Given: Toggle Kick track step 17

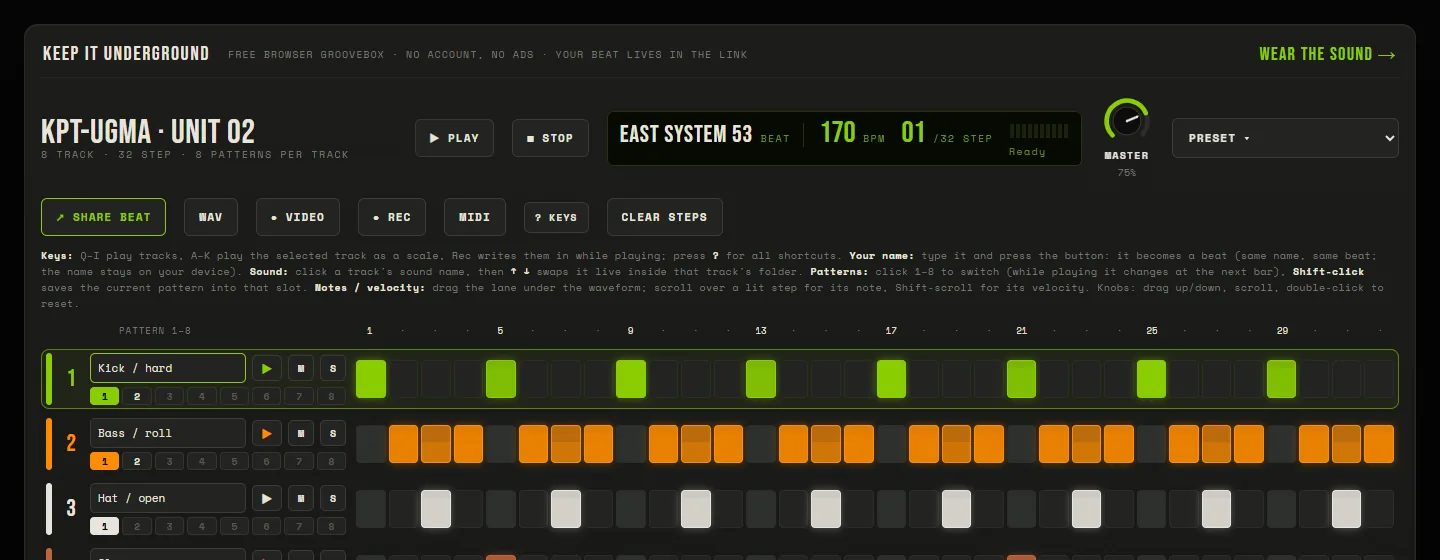Looking at the screenshot, I should tap(891, 379).
